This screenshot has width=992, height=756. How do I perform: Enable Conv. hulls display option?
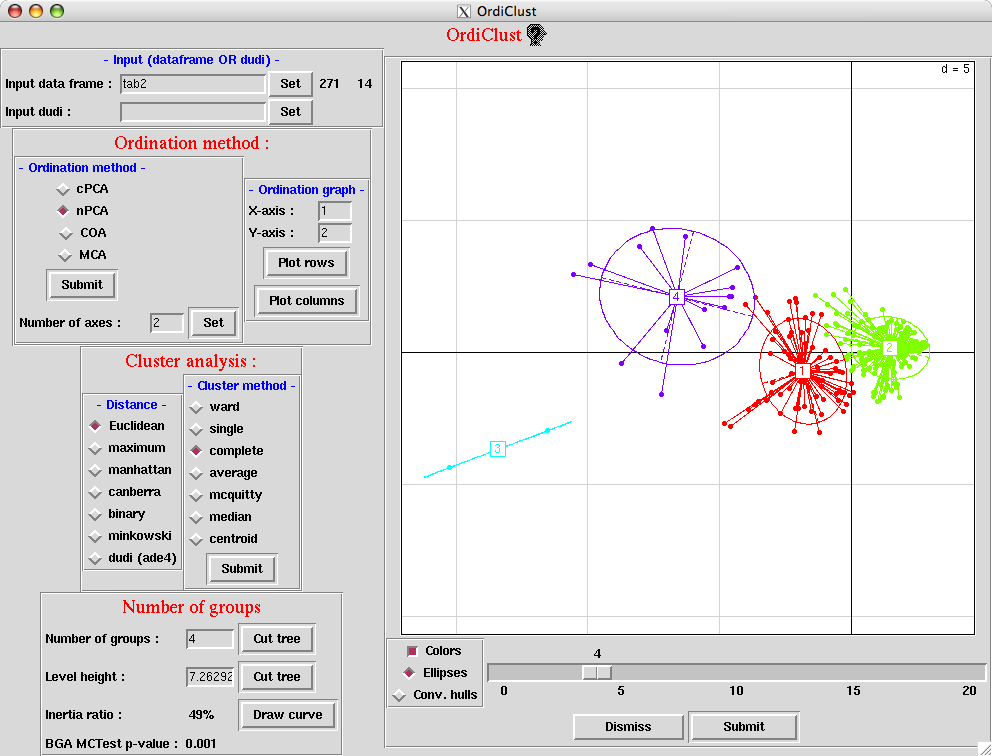tap(400, 695)
